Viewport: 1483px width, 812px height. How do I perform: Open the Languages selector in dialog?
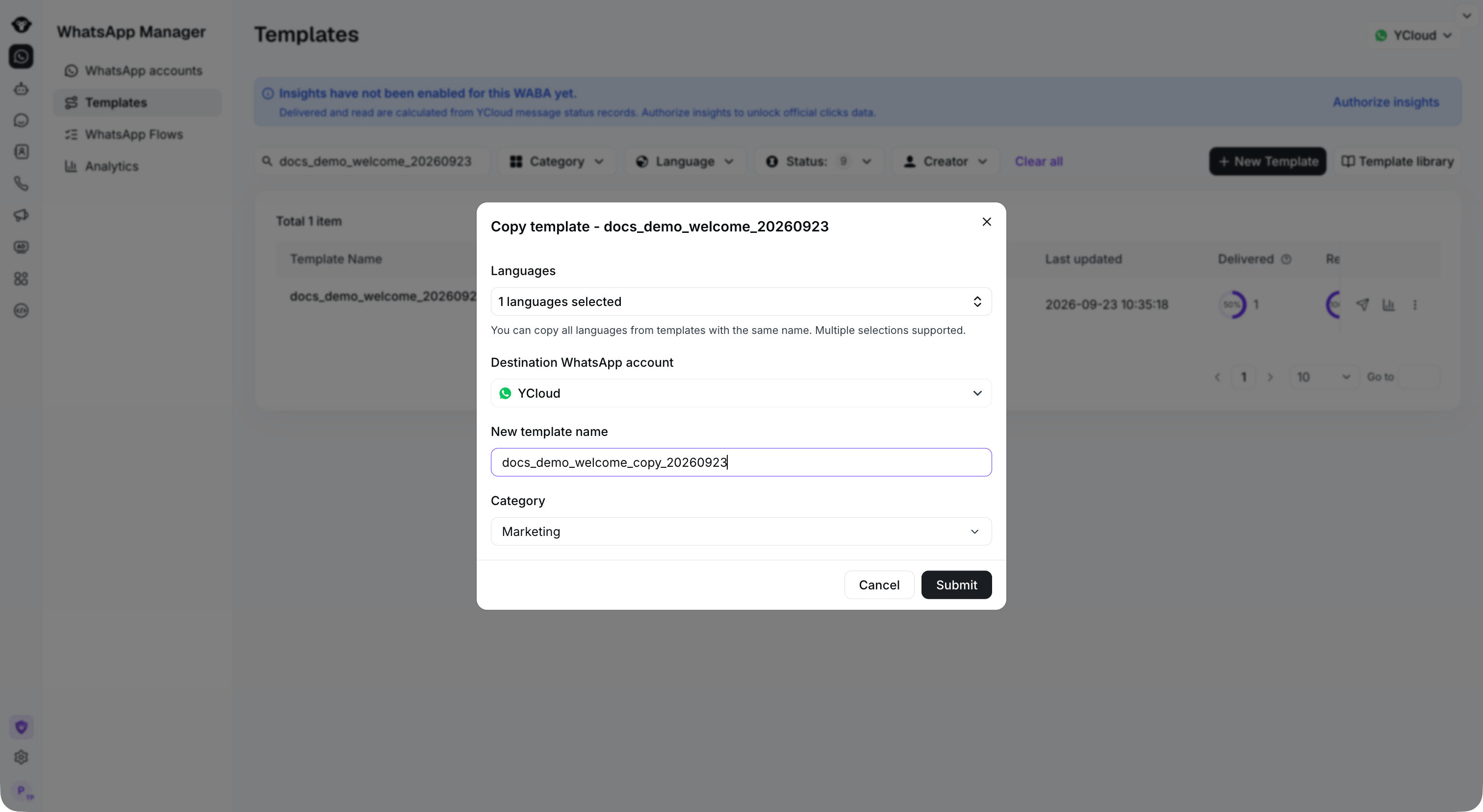tap(741, 302)
